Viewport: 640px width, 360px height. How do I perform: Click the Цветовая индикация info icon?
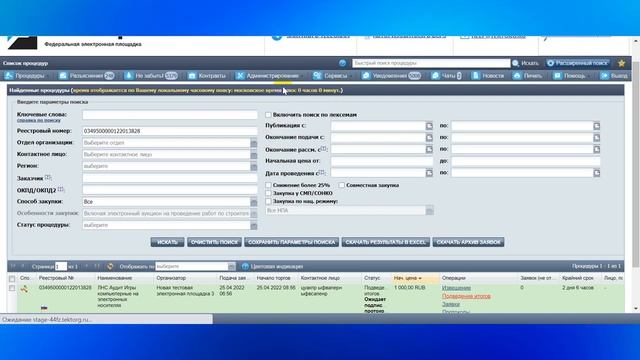(245, 267)
